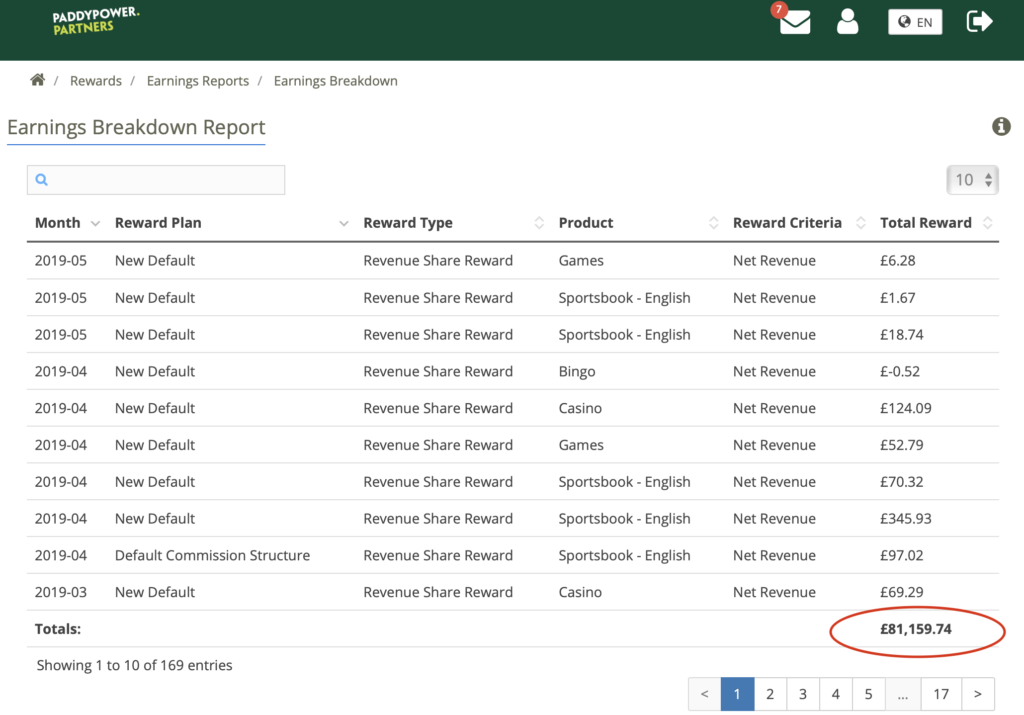Click the previous page arrow button
This screenshot has height=715, width=1024.
[705, 694]
